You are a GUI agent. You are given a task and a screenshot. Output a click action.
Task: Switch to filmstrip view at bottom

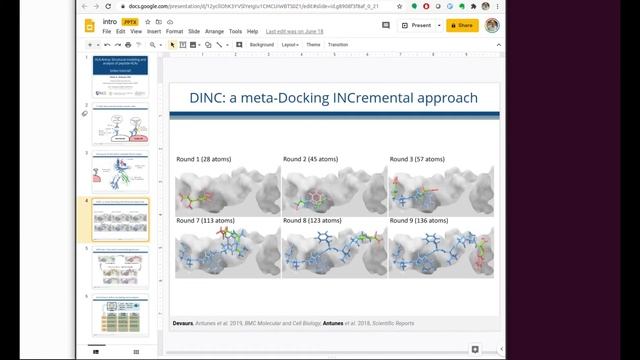click(96, 351)
